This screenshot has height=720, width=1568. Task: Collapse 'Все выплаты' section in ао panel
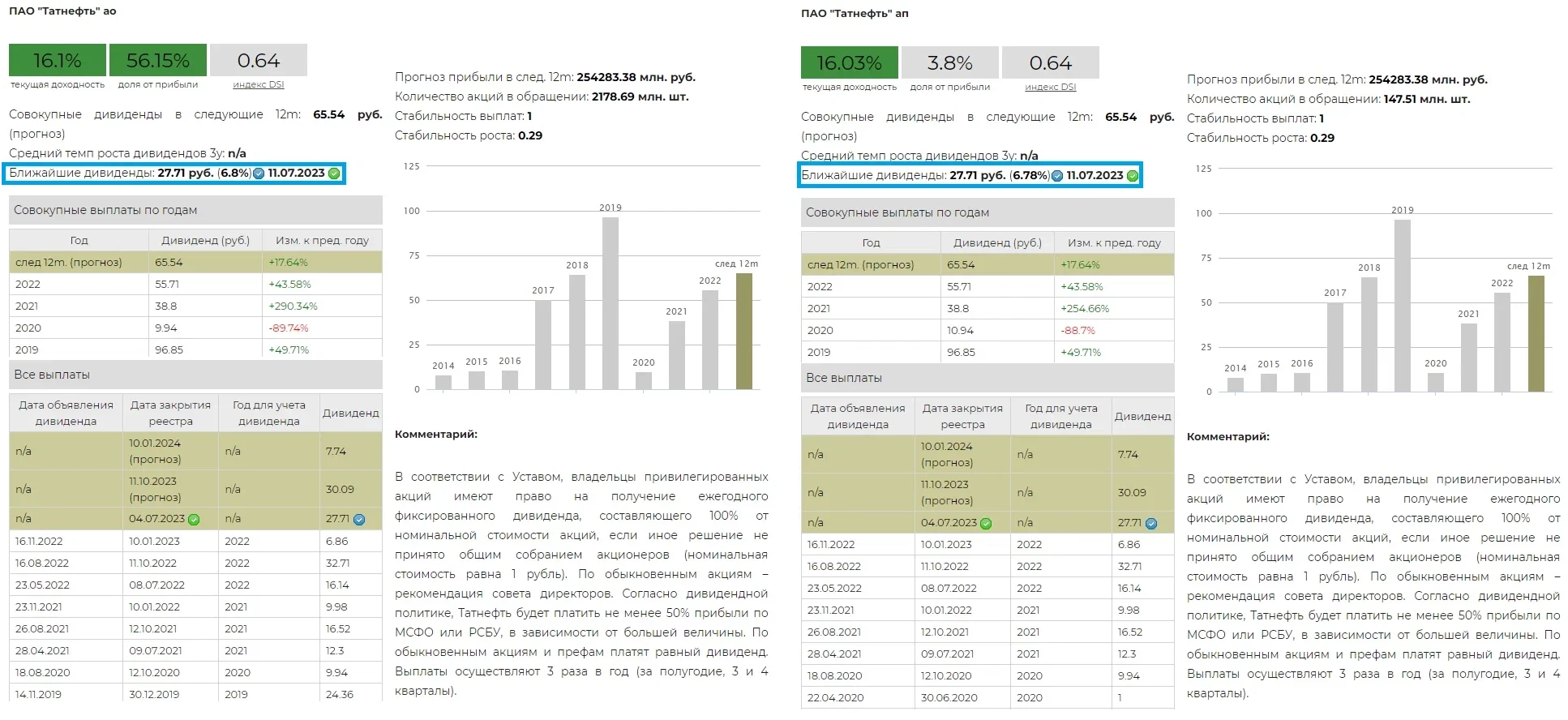pos(195,375)
